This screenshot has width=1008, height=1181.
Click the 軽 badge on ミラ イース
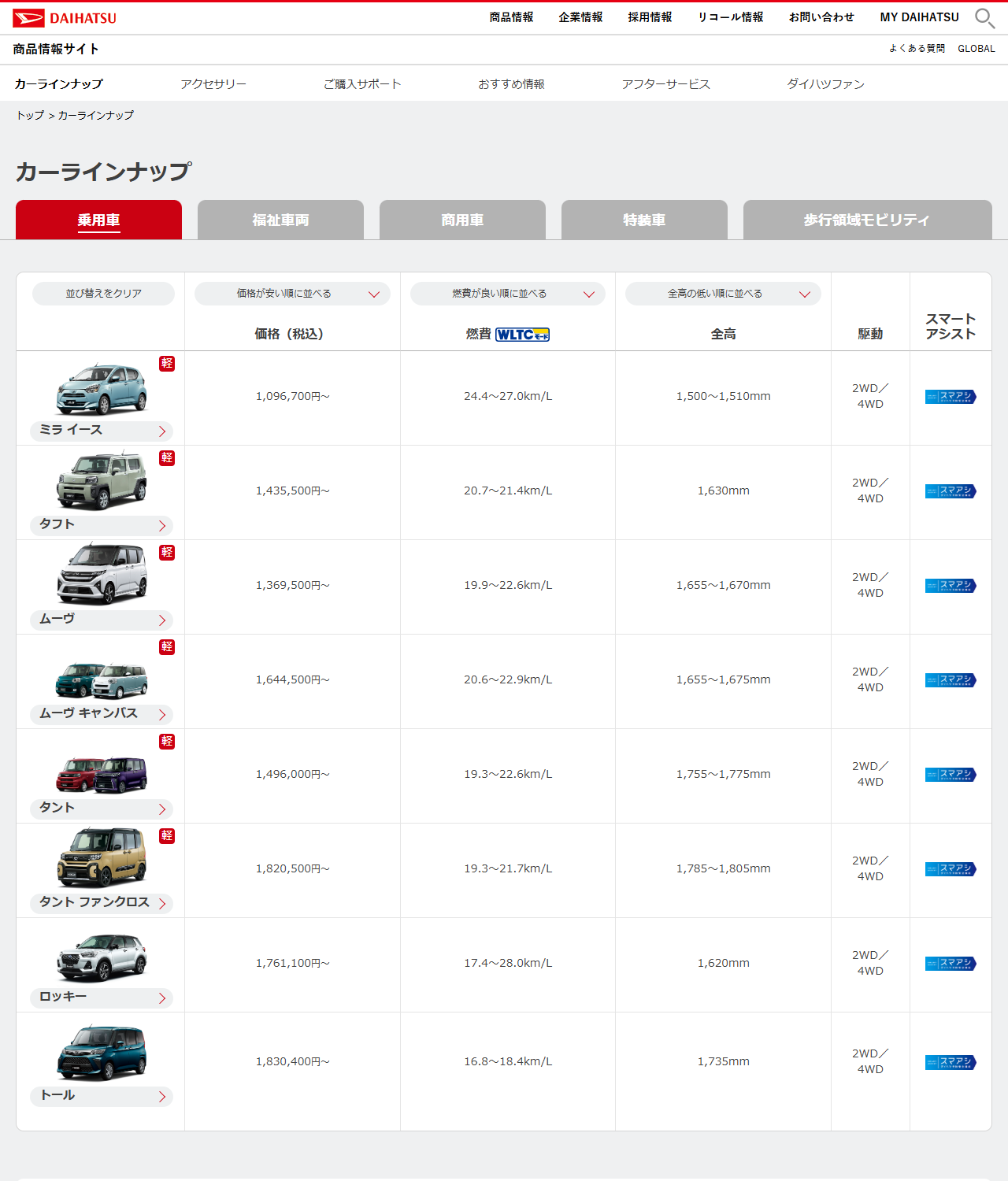pos(167,363)
